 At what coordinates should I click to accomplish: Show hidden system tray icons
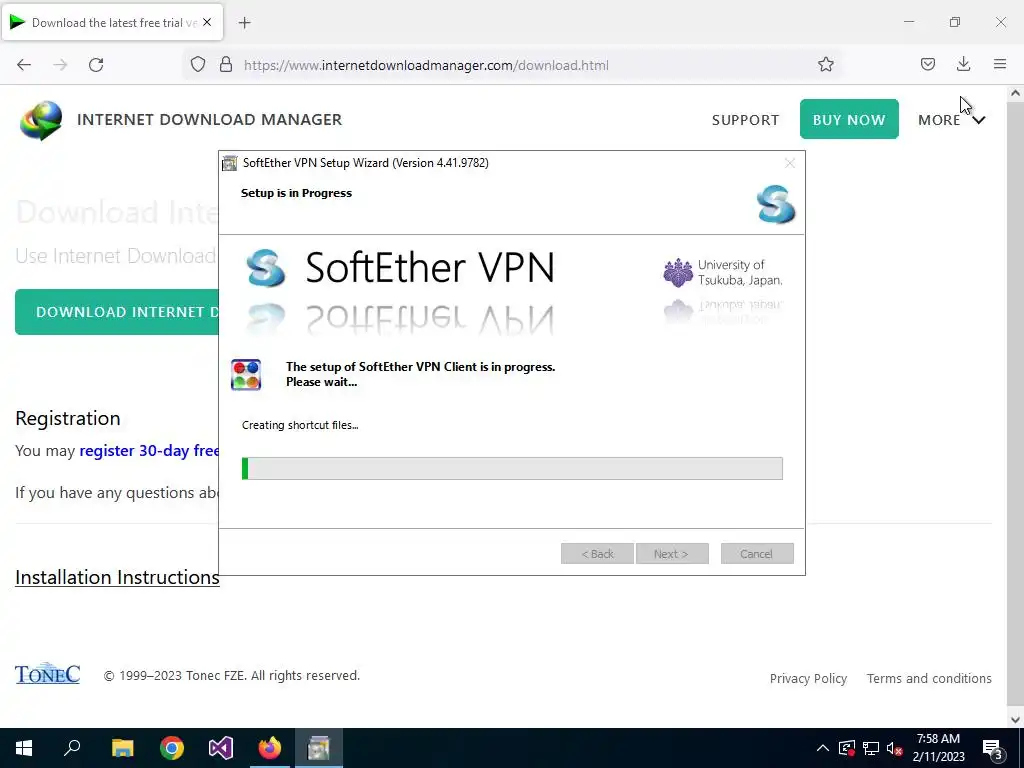(x=823, y=748)
